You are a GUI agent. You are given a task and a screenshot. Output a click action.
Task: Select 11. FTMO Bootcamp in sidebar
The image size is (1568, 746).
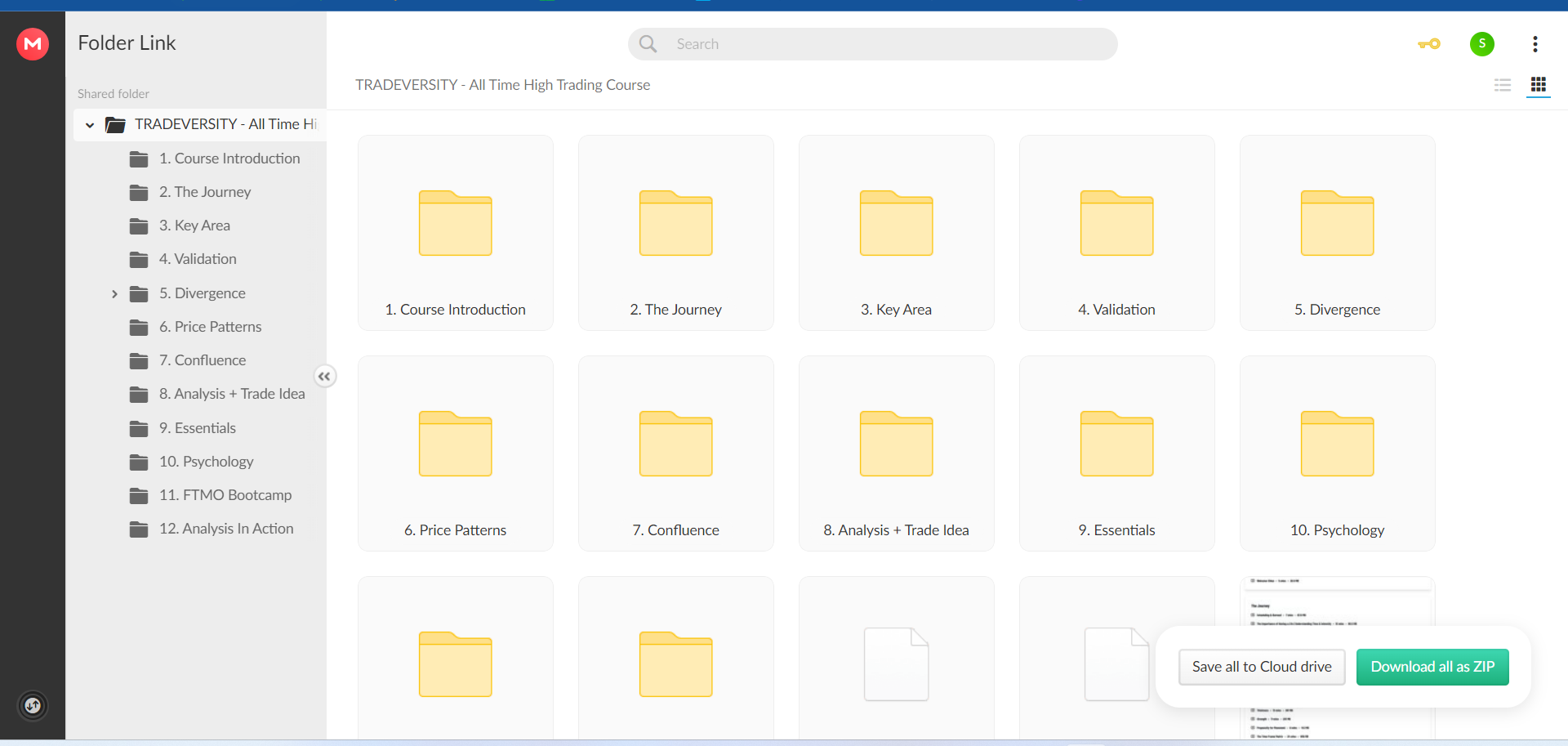pyautogui.click(x=225, y=495)
